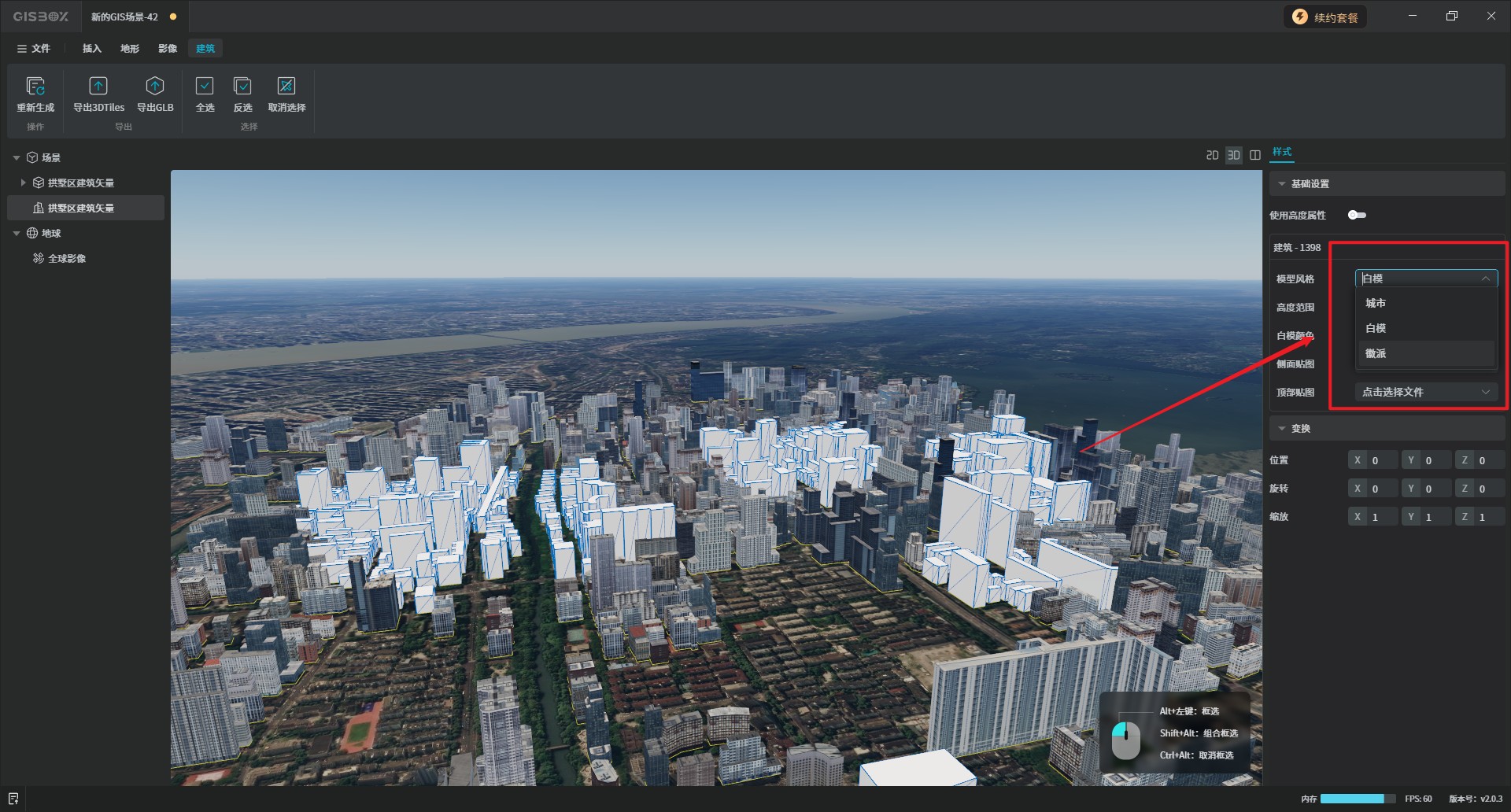Open the 文件 menu button
This screenshot has height=812, width=1511.
click(34, 49)
